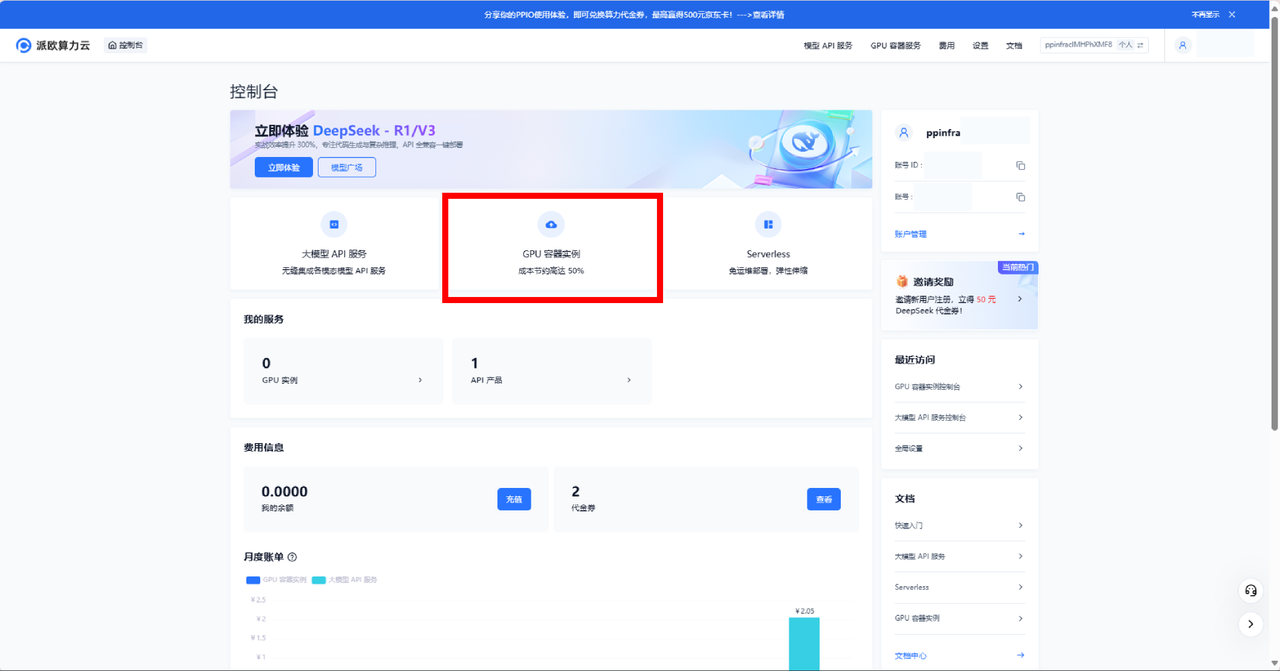Open the 邀请奖励 card chevron
Image resolution: width=1280 pixels, height=671 pixels.
[1020, 298]
